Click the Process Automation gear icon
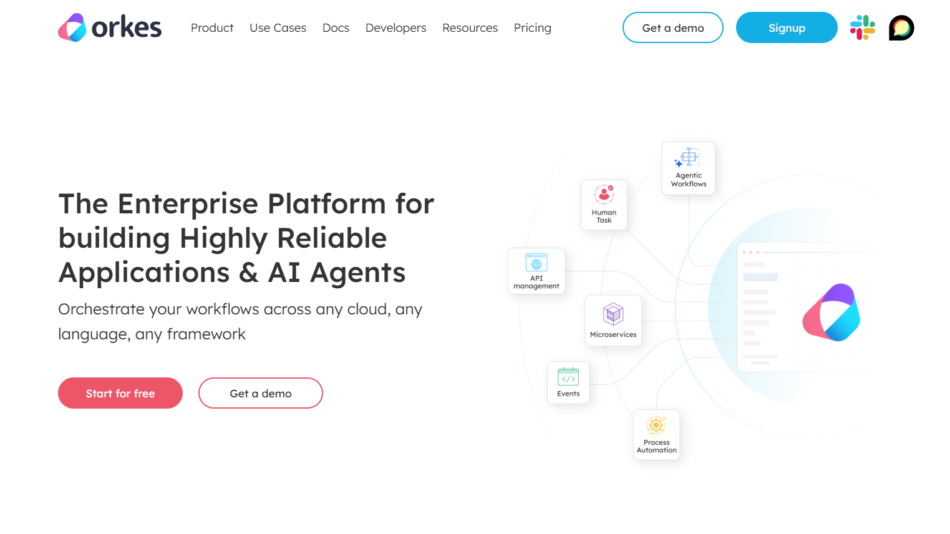Viewport: 950px width, 534px height. click(x=656, y=426)
